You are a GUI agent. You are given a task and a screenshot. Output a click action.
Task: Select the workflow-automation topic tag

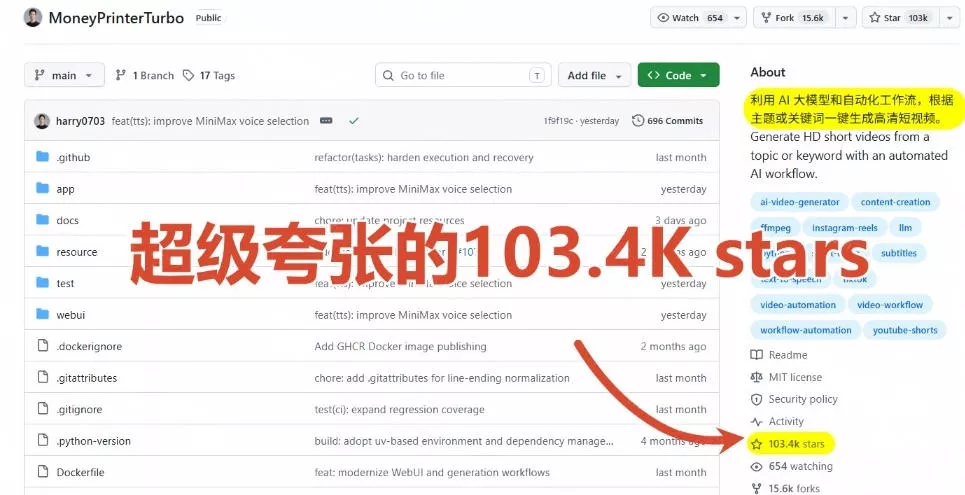pyautogui.click(x=806, y=330)
